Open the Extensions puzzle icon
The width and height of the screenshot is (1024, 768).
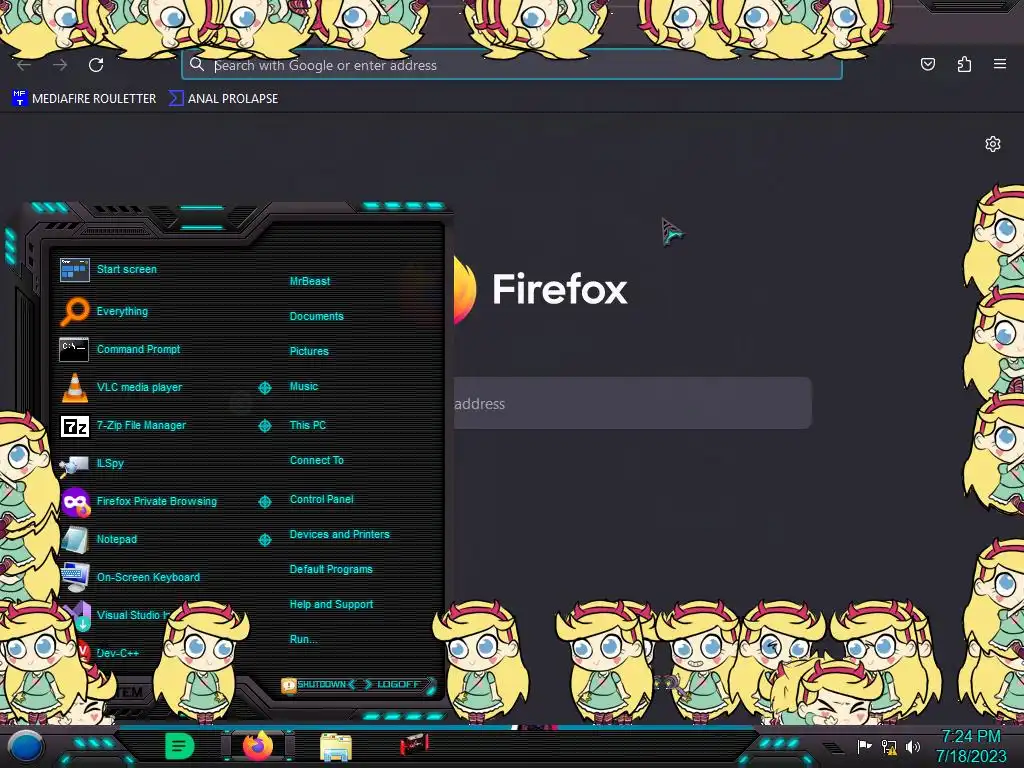point(964,64)
